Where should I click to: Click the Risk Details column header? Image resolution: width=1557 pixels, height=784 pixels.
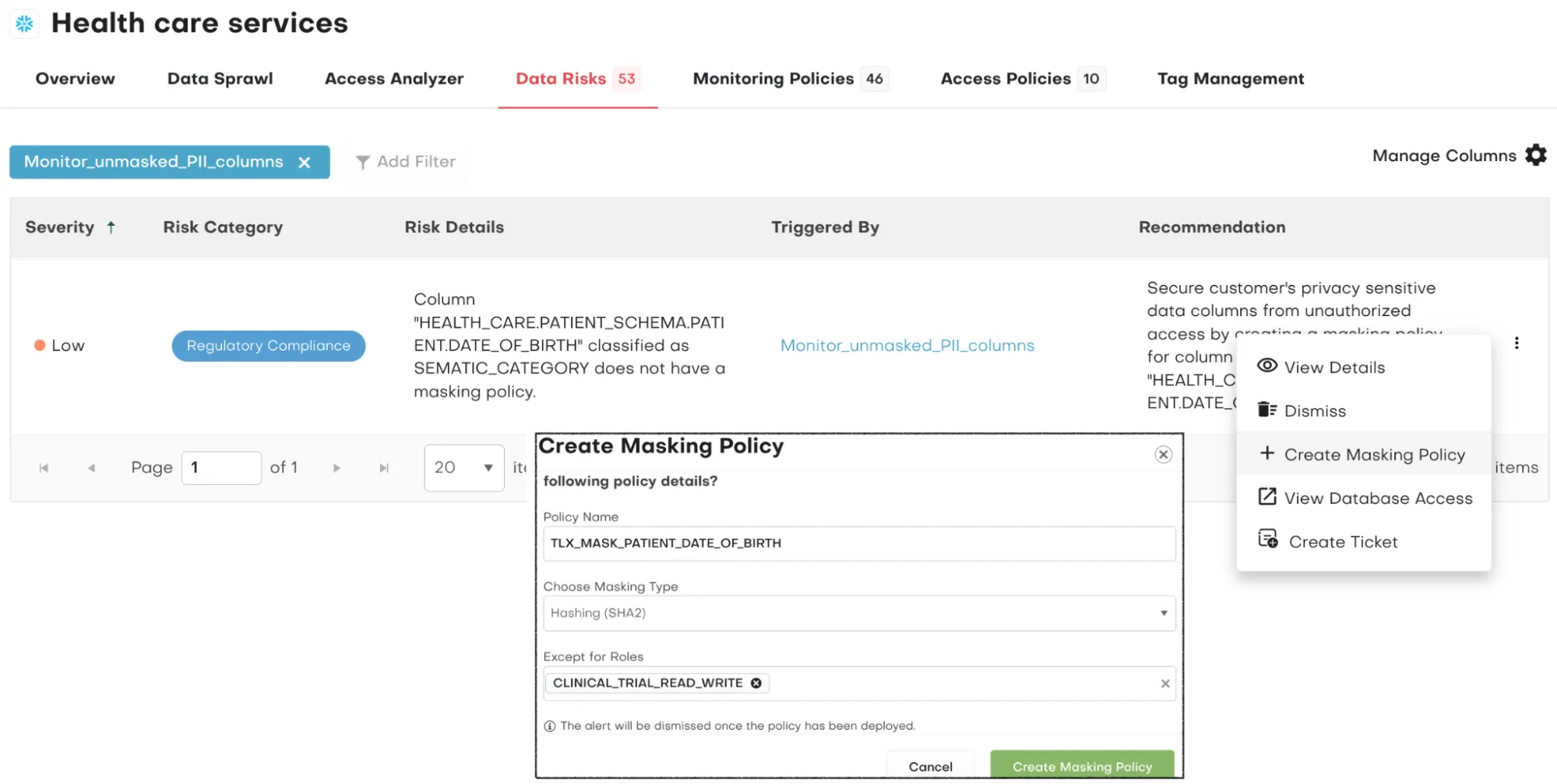pyautogui.click(x=454, y=227)
